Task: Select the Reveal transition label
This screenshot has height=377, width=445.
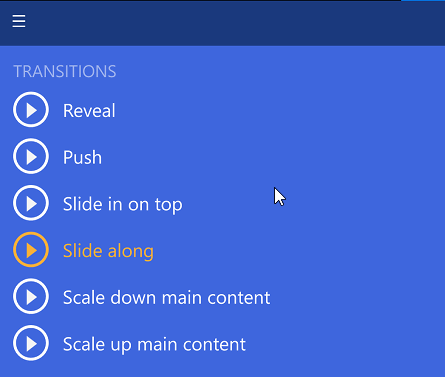Action: 89,111
